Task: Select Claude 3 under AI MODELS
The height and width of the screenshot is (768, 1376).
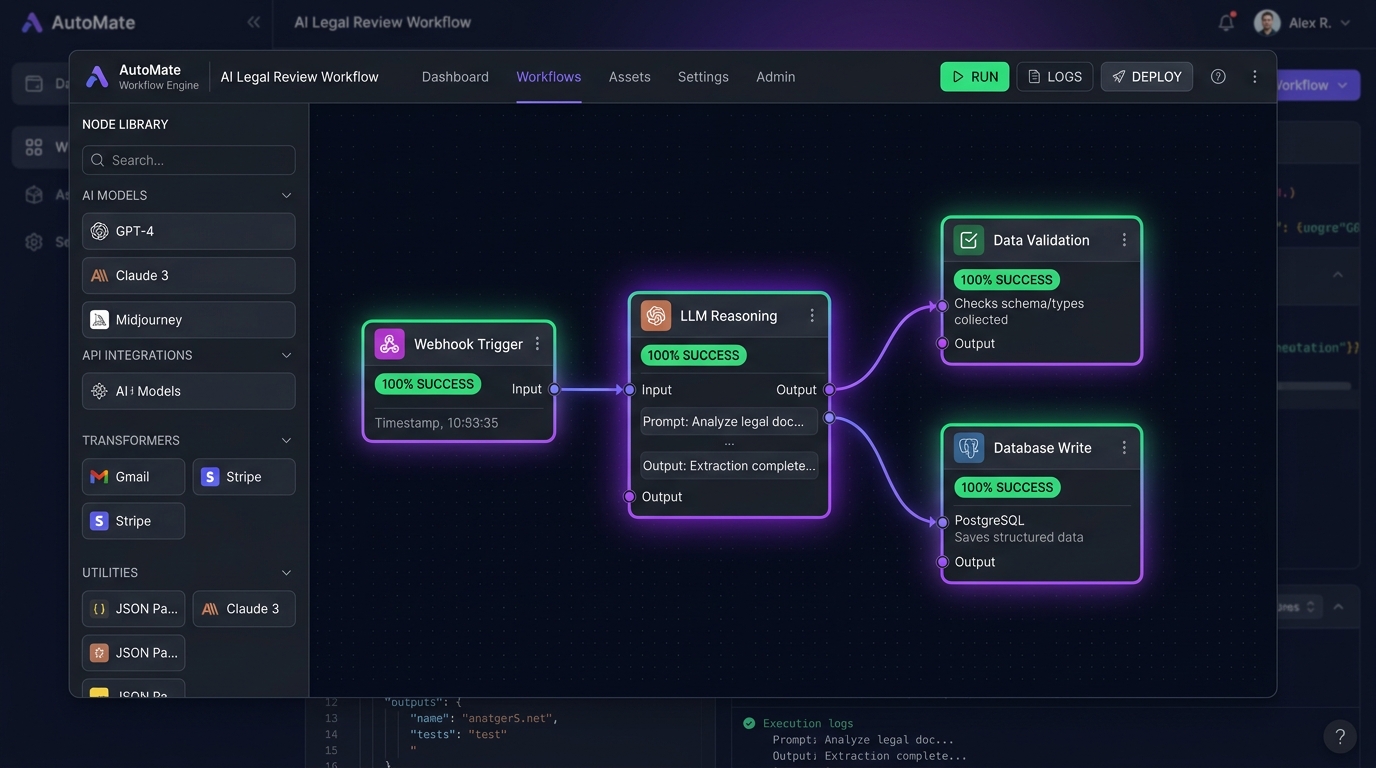Action: 189,276
